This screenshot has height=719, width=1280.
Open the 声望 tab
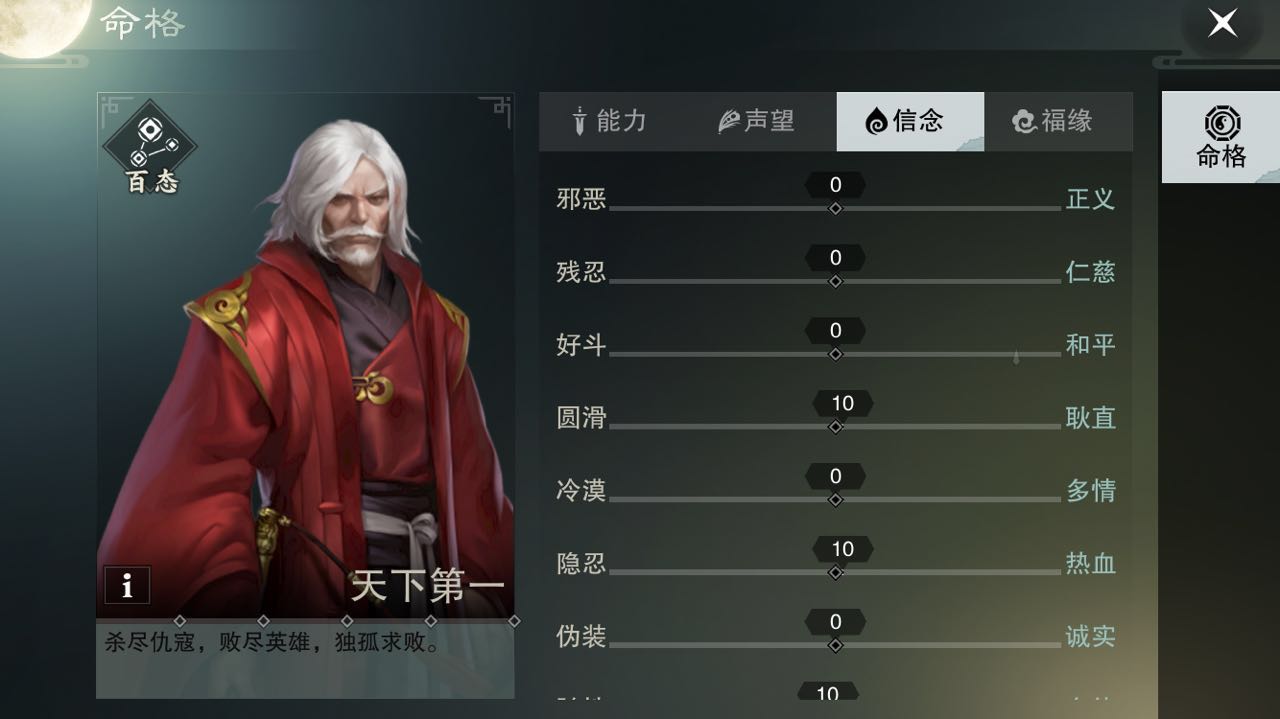click(758, 121)
